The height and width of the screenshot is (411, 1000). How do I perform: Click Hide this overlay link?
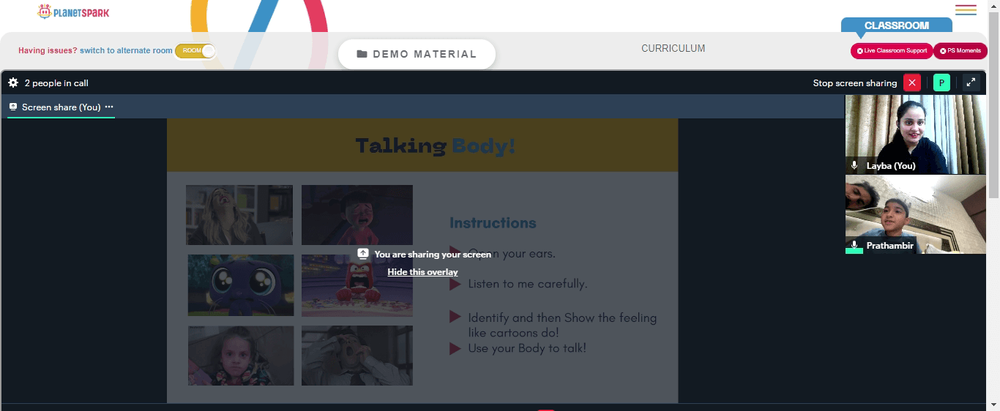pyautogui.click(x=422, y=272)
